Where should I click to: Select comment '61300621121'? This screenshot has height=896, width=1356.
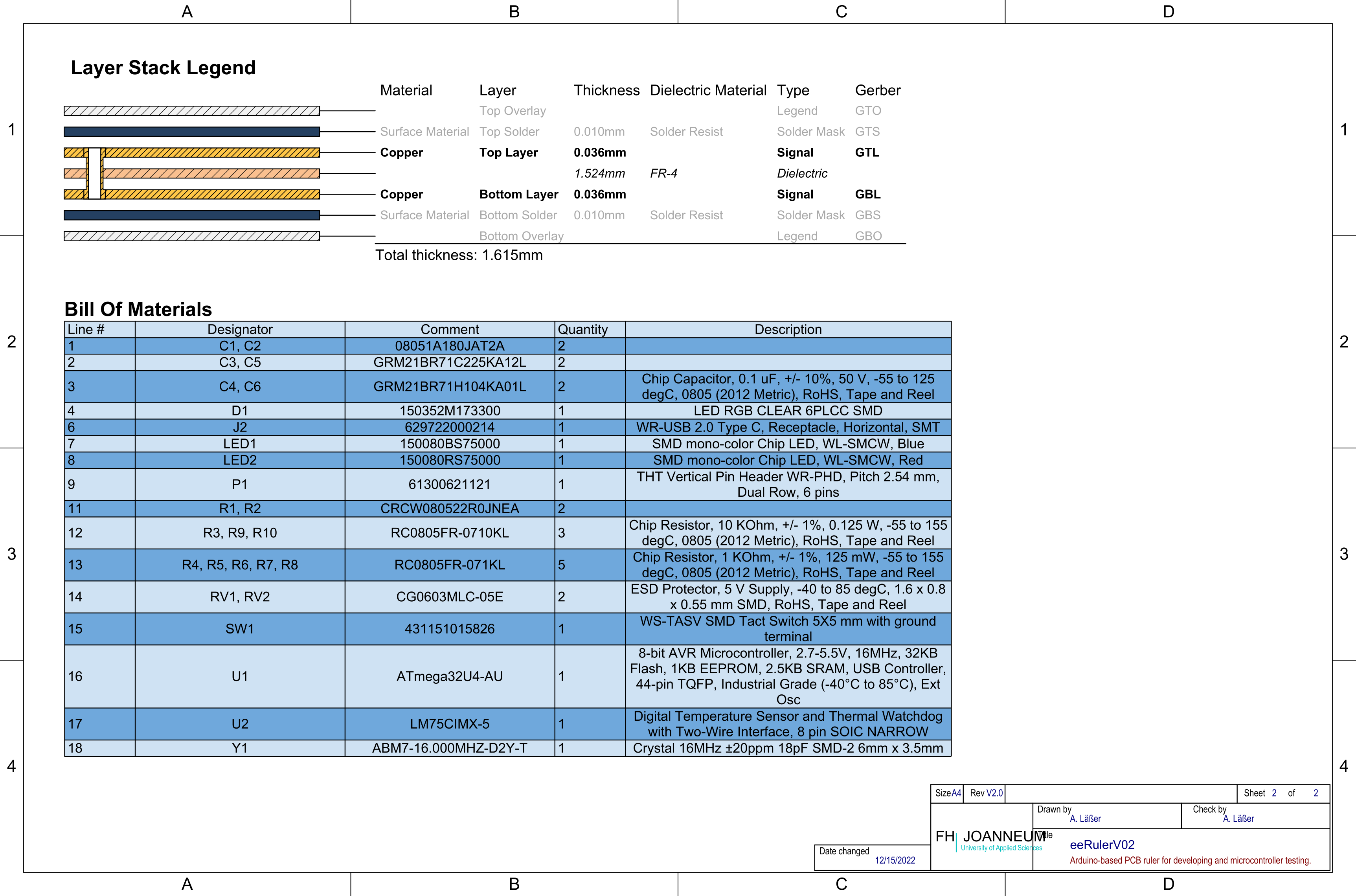[450, 484]
